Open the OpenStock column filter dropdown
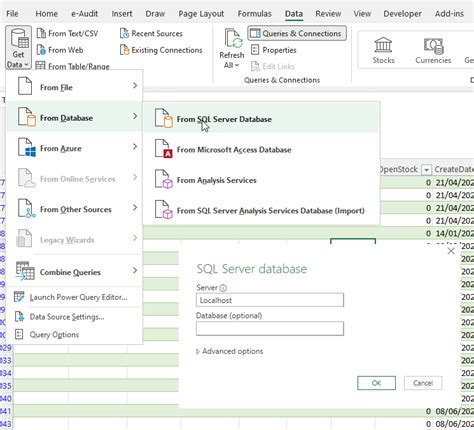Image resolution: width=474 pixels, height=430 pixels. (x=426, y=170)
